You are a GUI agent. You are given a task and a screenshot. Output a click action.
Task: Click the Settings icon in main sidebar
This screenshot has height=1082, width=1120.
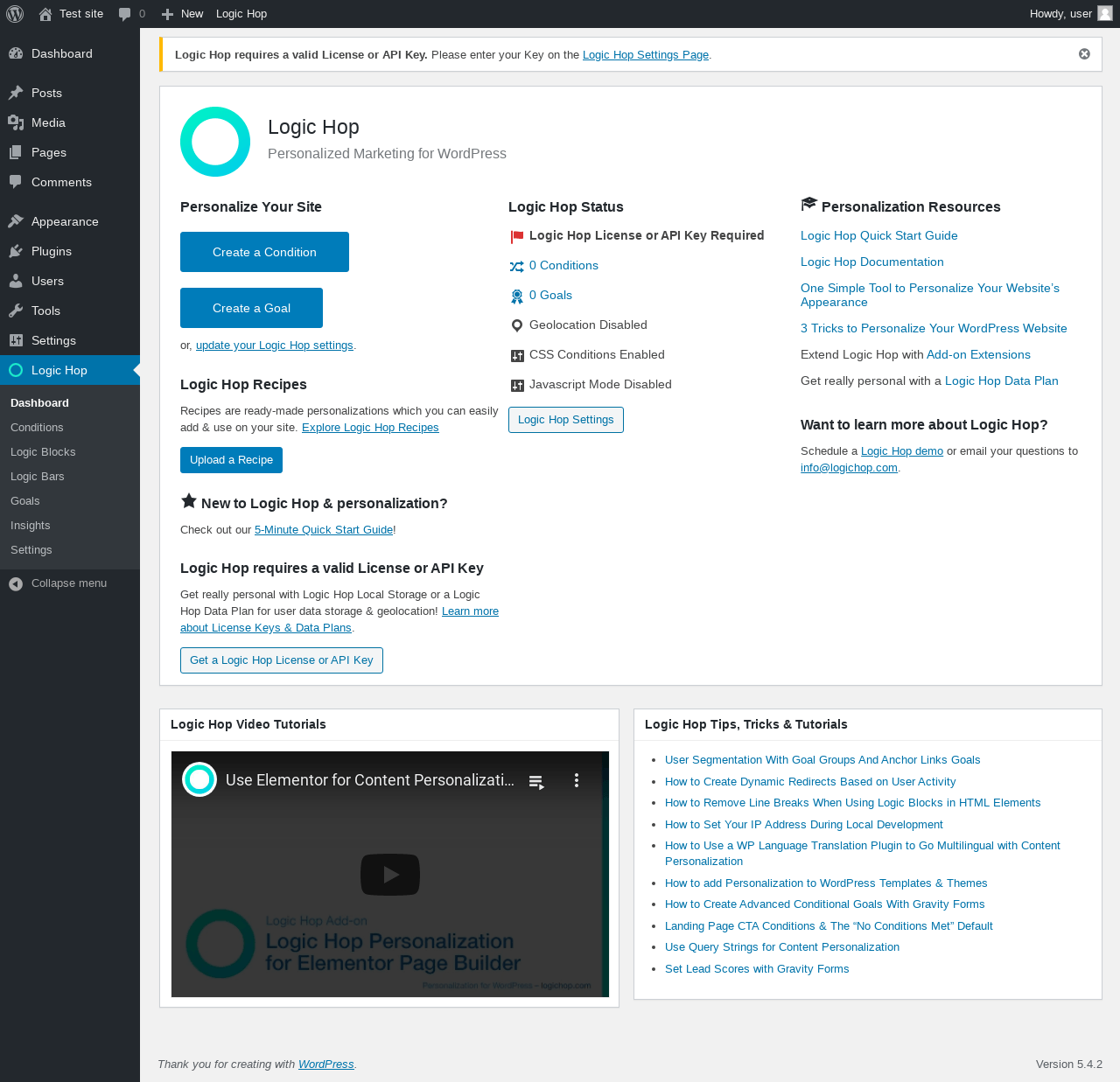click(x=16, y=340)
